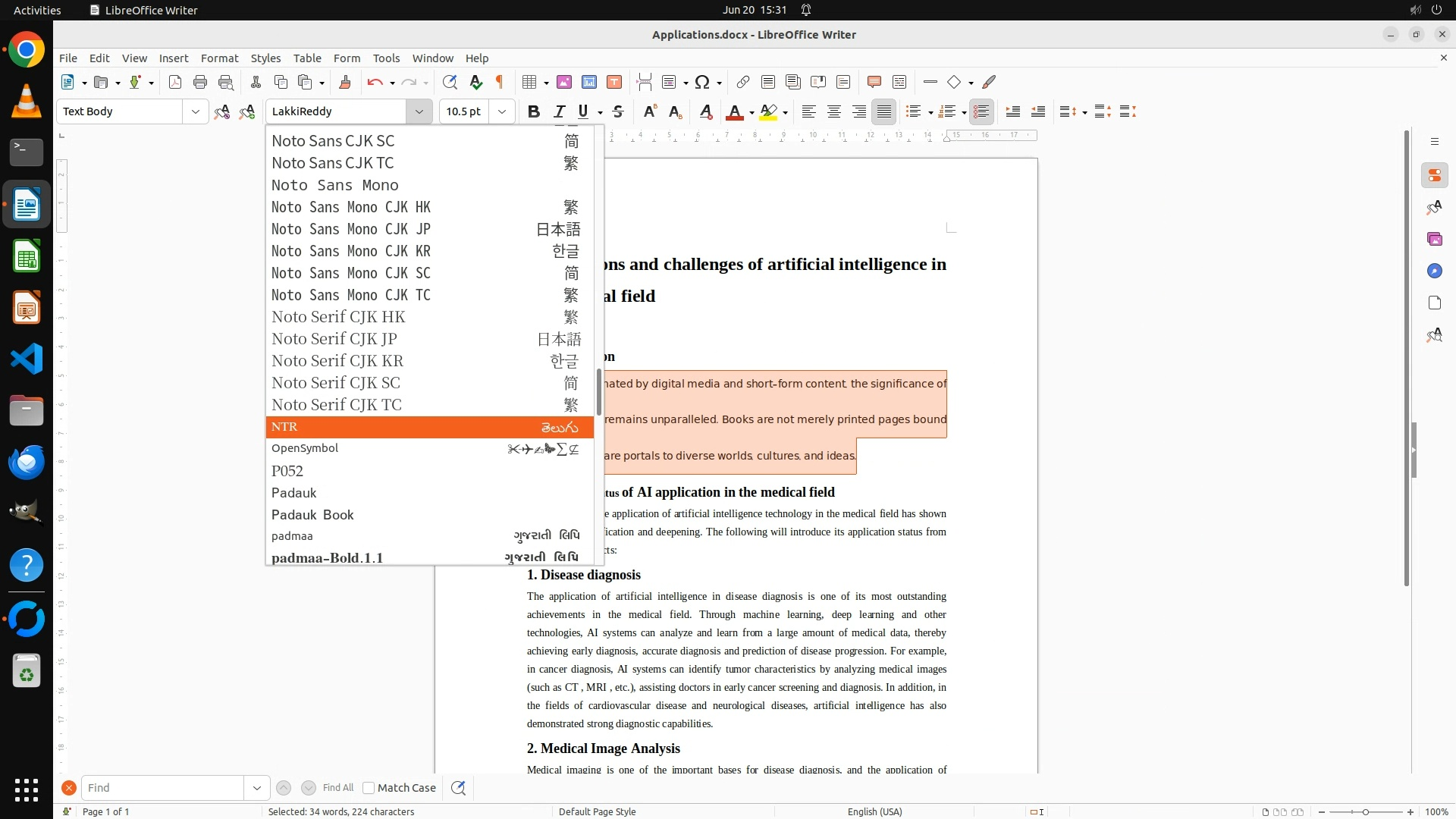Center align the paragraph
Screen dimensions: 1456x819
tap(833, 111)
